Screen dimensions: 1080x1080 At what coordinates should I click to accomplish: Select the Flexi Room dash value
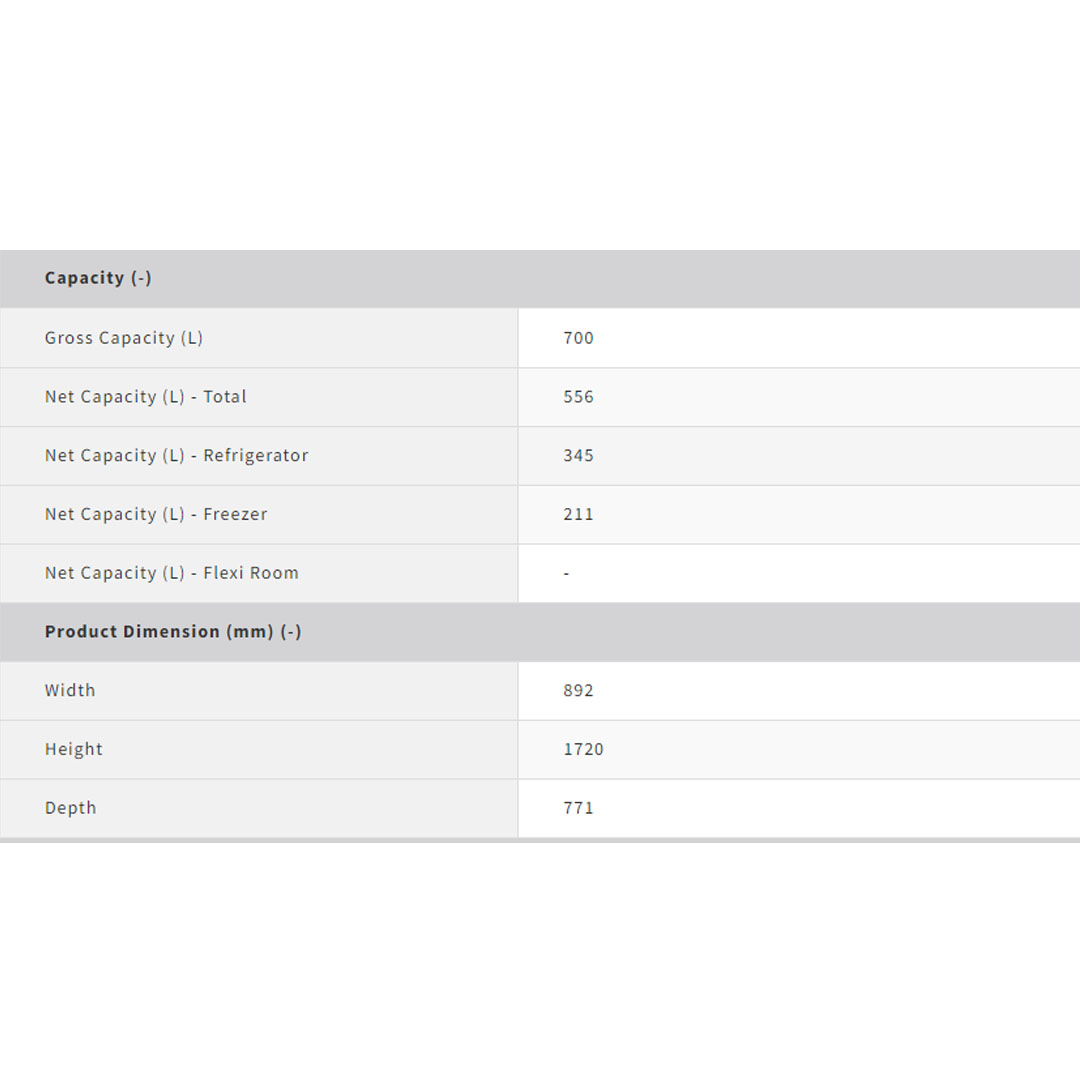coord(566,573)
